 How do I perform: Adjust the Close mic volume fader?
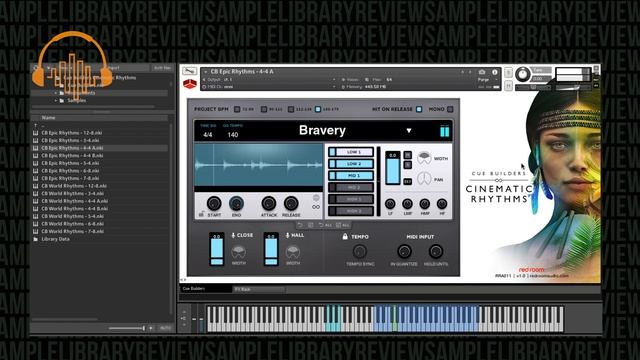pos(217,249)
